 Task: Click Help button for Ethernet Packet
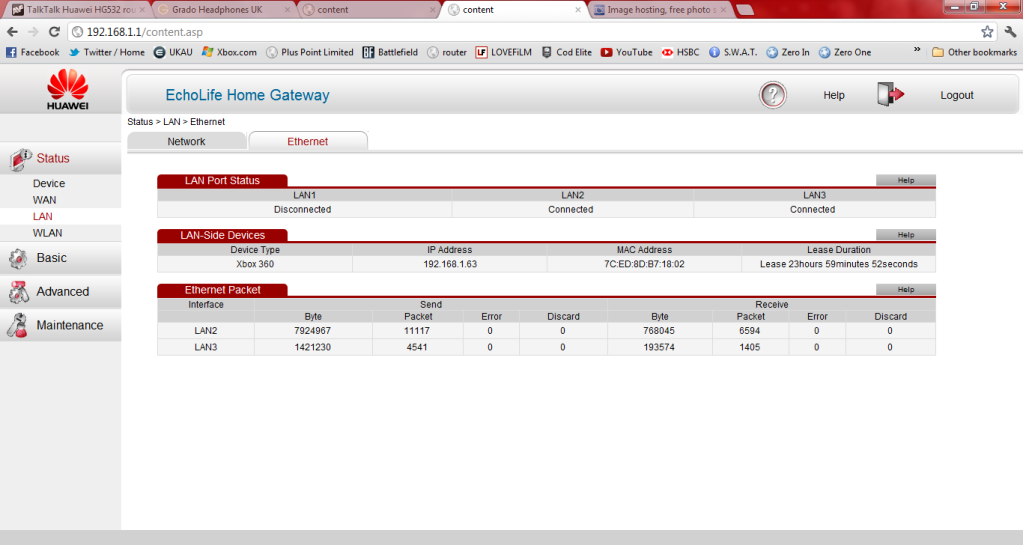[x=906, y=290]
